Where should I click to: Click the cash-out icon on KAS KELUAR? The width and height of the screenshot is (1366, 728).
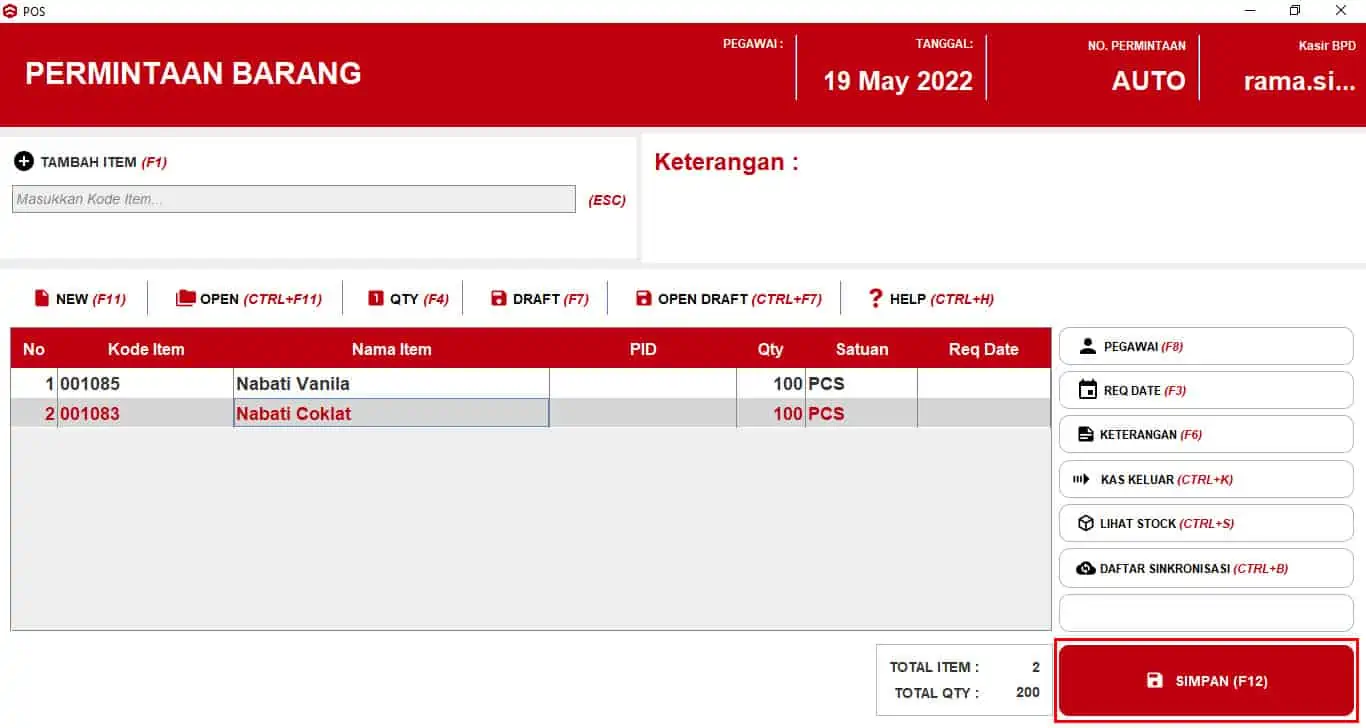pos(1081,479)
